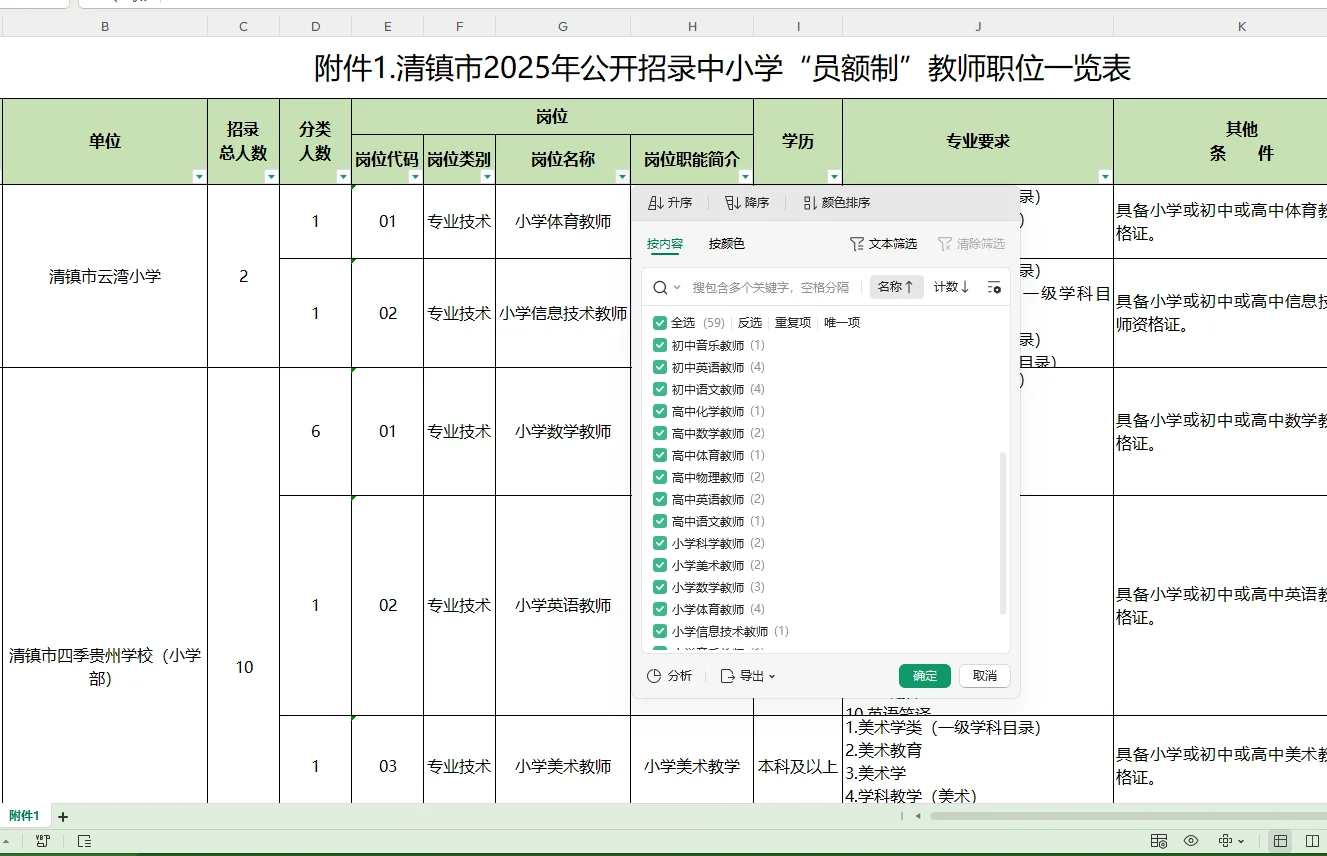
Task: Switch to the 按内容 filter tab
Action: pos(665,244)
